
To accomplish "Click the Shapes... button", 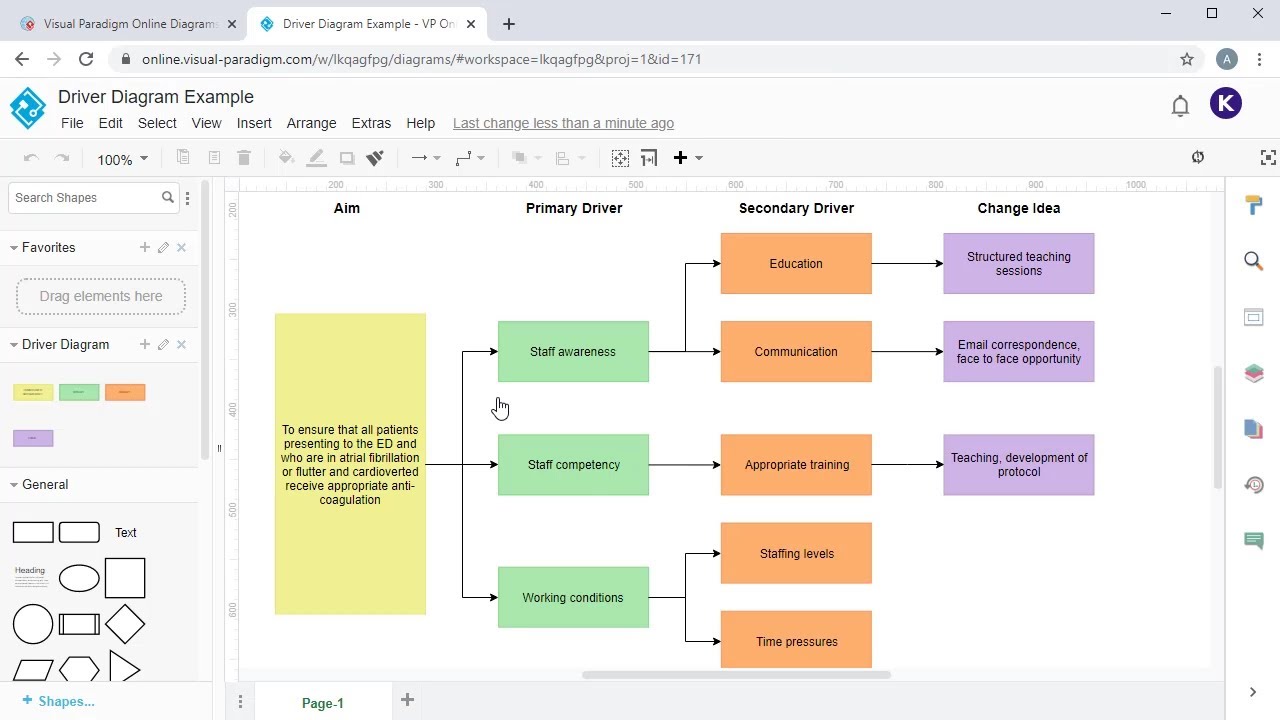I will pos(58,701).
